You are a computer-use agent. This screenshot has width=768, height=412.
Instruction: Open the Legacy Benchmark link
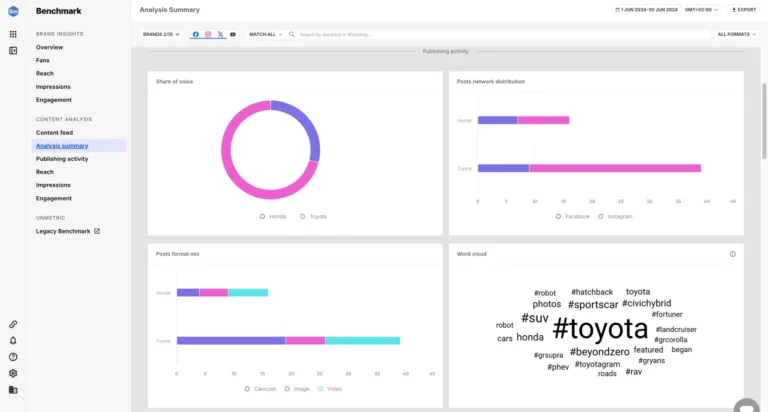[63, 231]
